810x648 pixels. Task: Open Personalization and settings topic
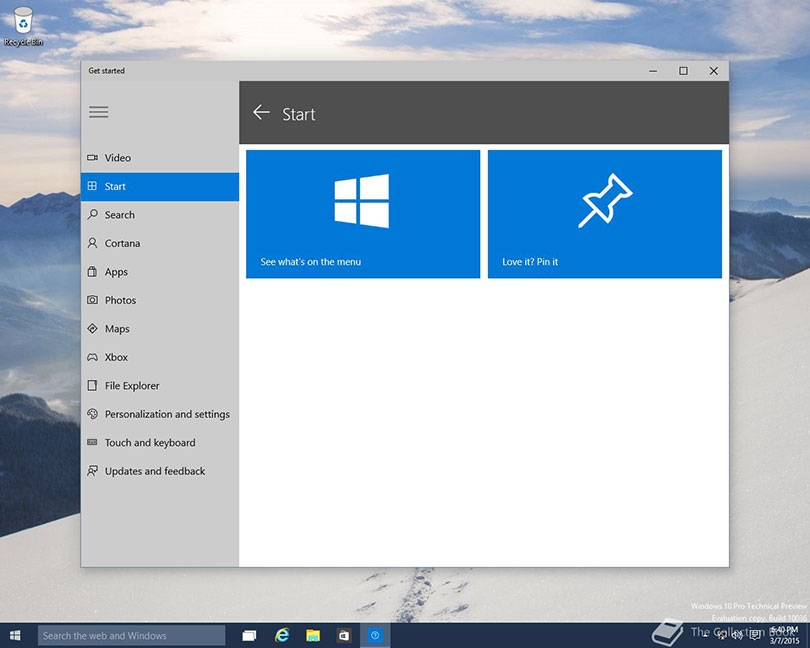(160, 414)
